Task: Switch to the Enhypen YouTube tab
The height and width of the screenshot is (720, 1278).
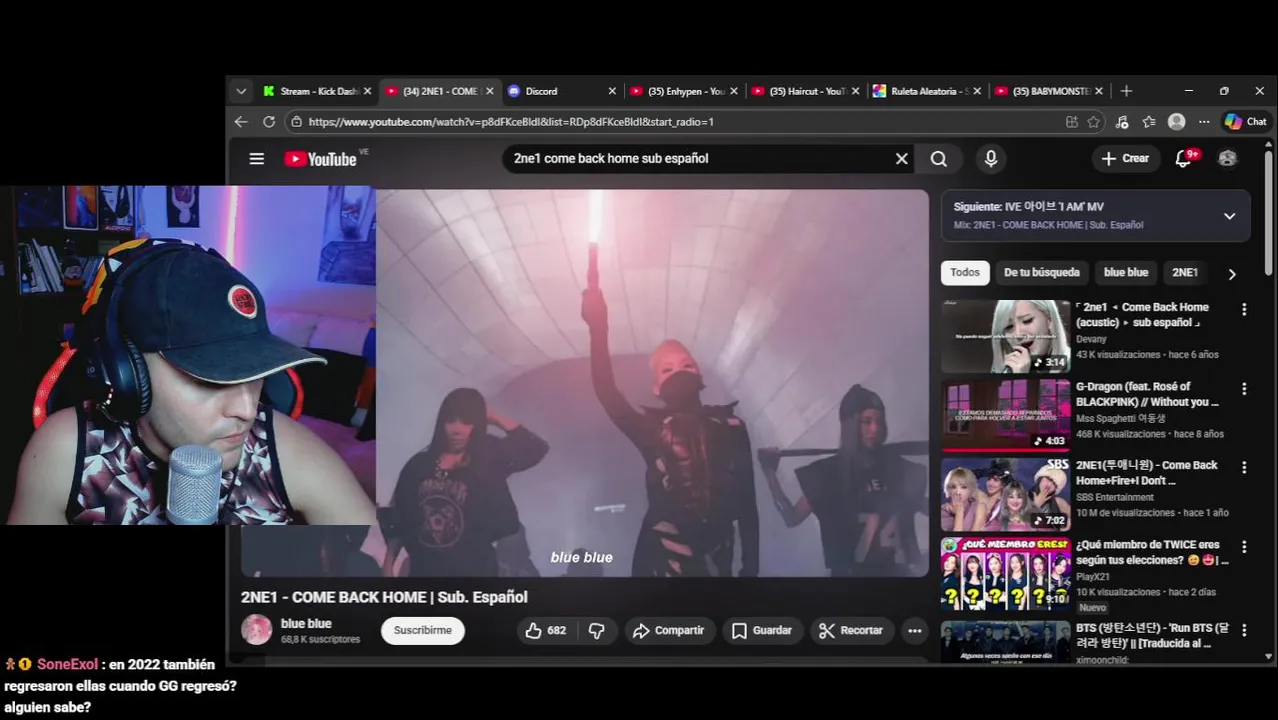Action: point(683,91)
